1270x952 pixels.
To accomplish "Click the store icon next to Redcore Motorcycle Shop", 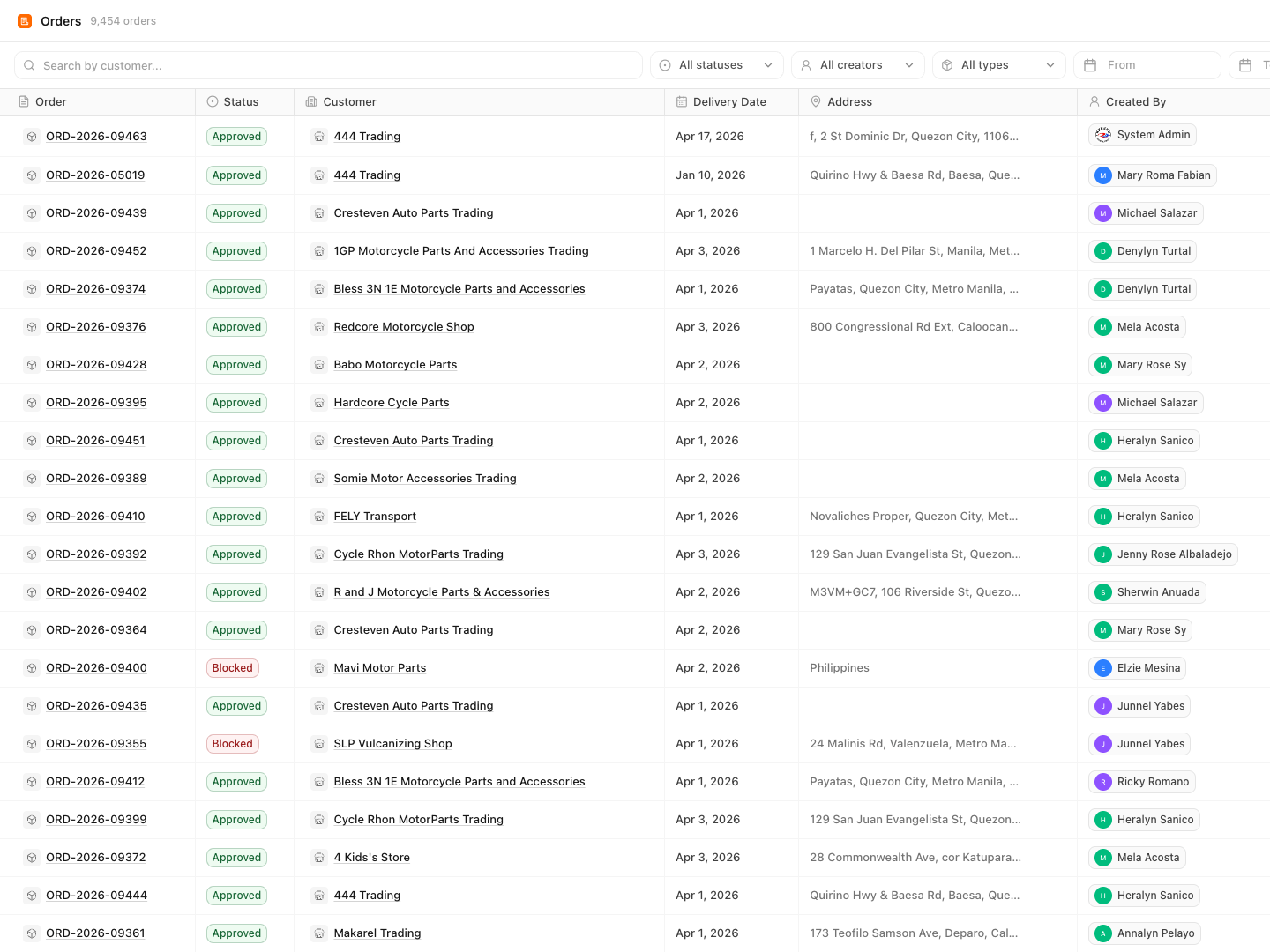I will [319, 327].
